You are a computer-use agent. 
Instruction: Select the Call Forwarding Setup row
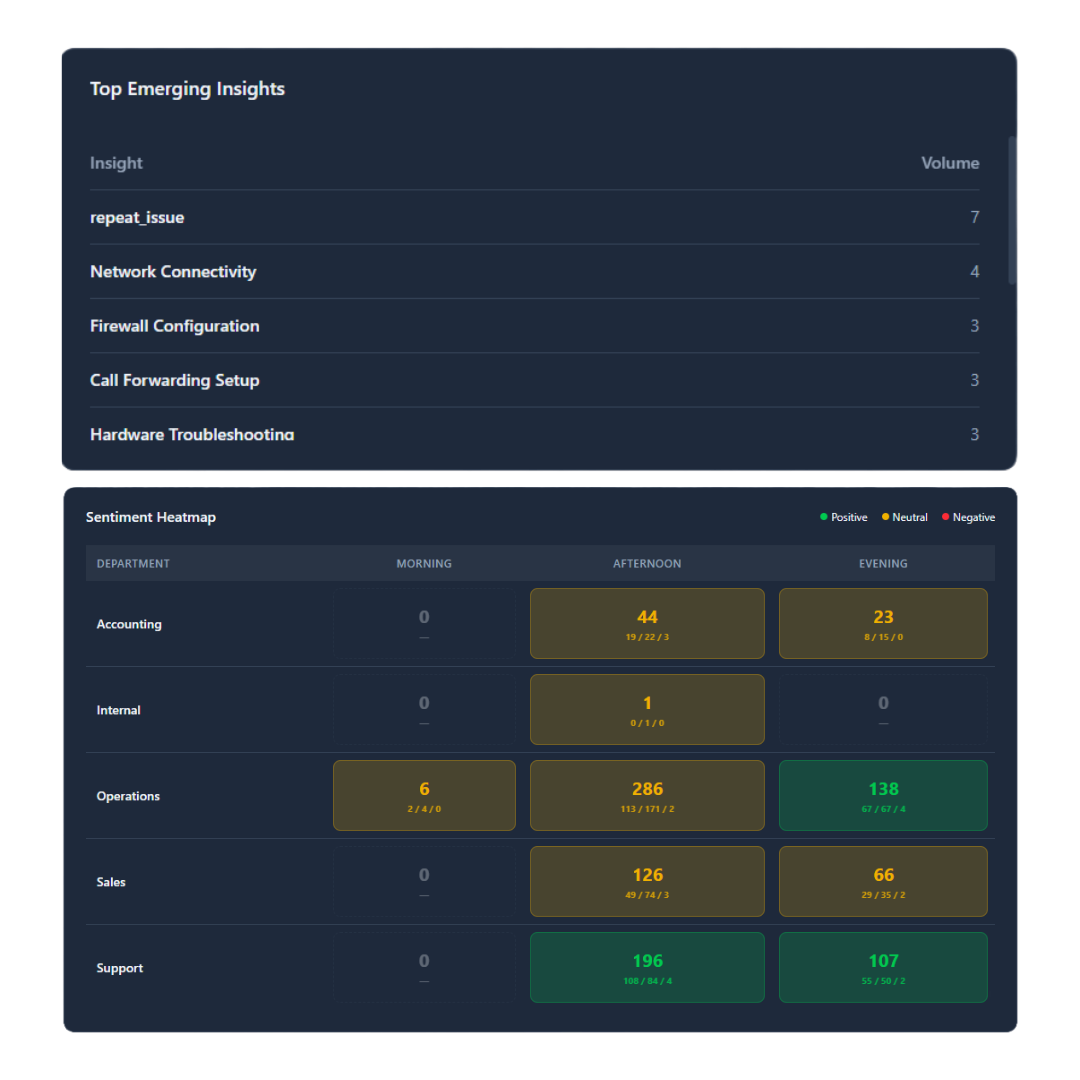[x=534, y=380]
